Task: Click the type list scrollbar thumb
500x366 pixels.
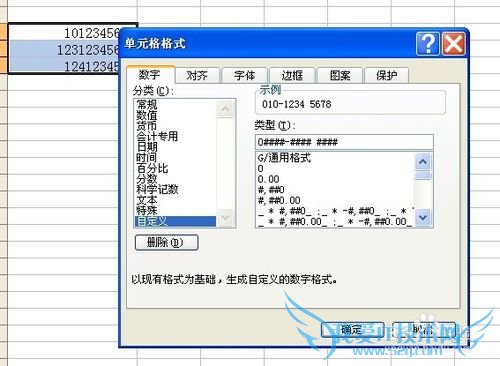Action: [423, 175]
